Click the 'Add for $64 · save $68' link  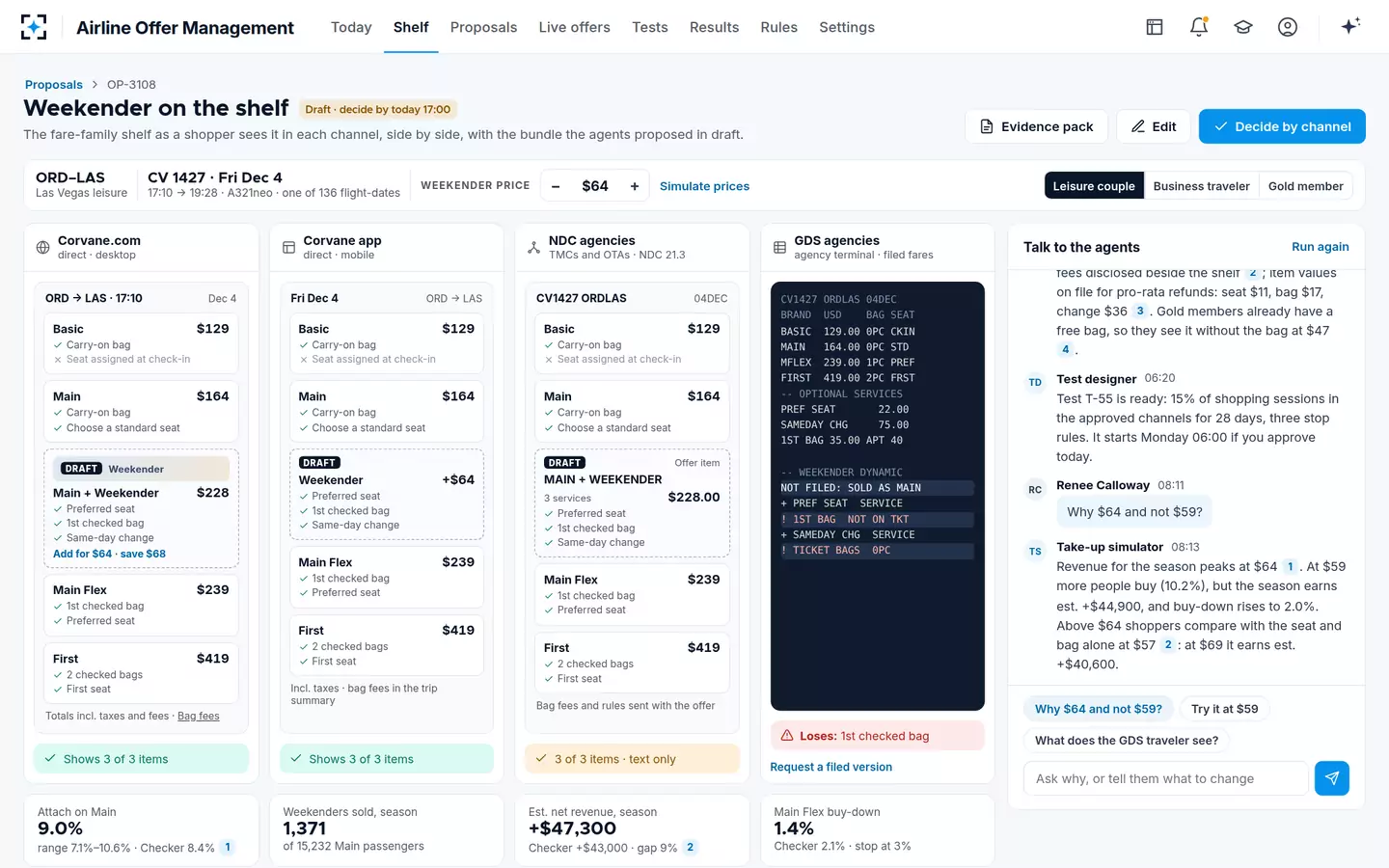pos(109,554)
